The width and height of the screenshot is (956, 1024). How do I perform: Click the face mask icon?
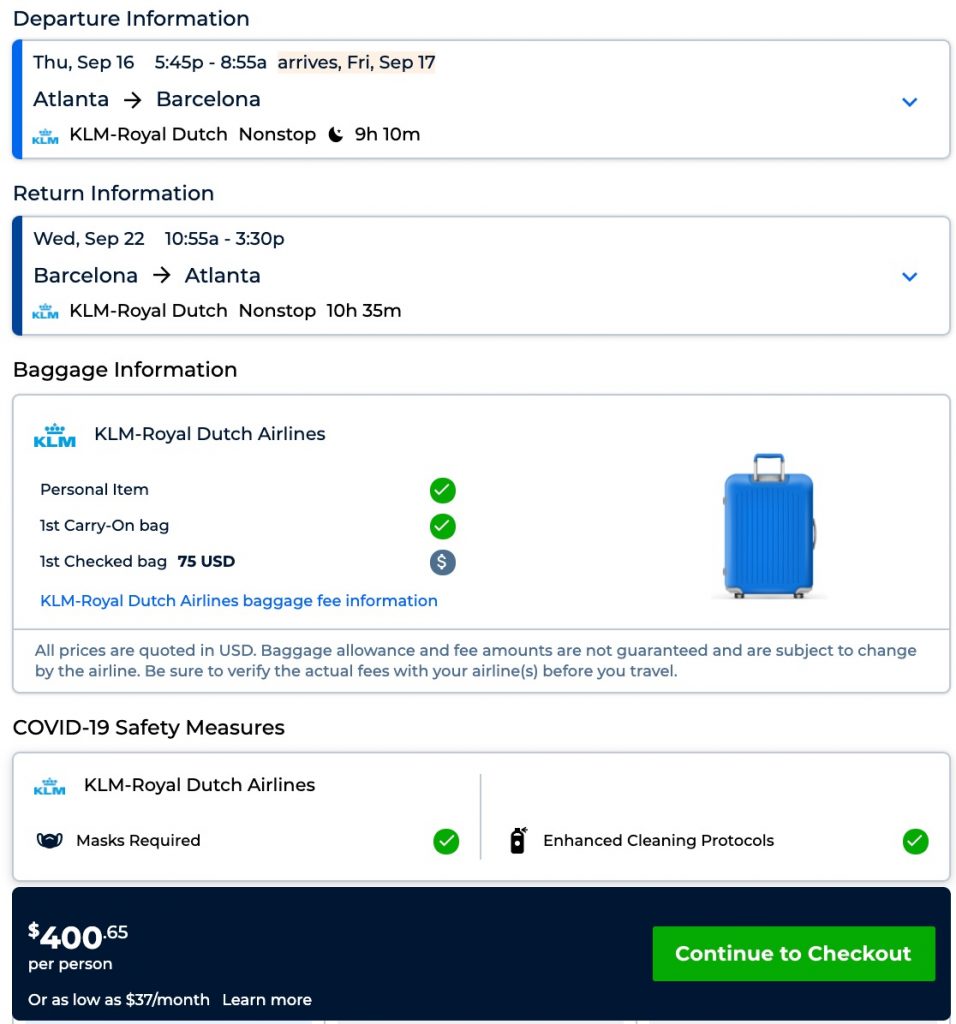pos(49,841)
